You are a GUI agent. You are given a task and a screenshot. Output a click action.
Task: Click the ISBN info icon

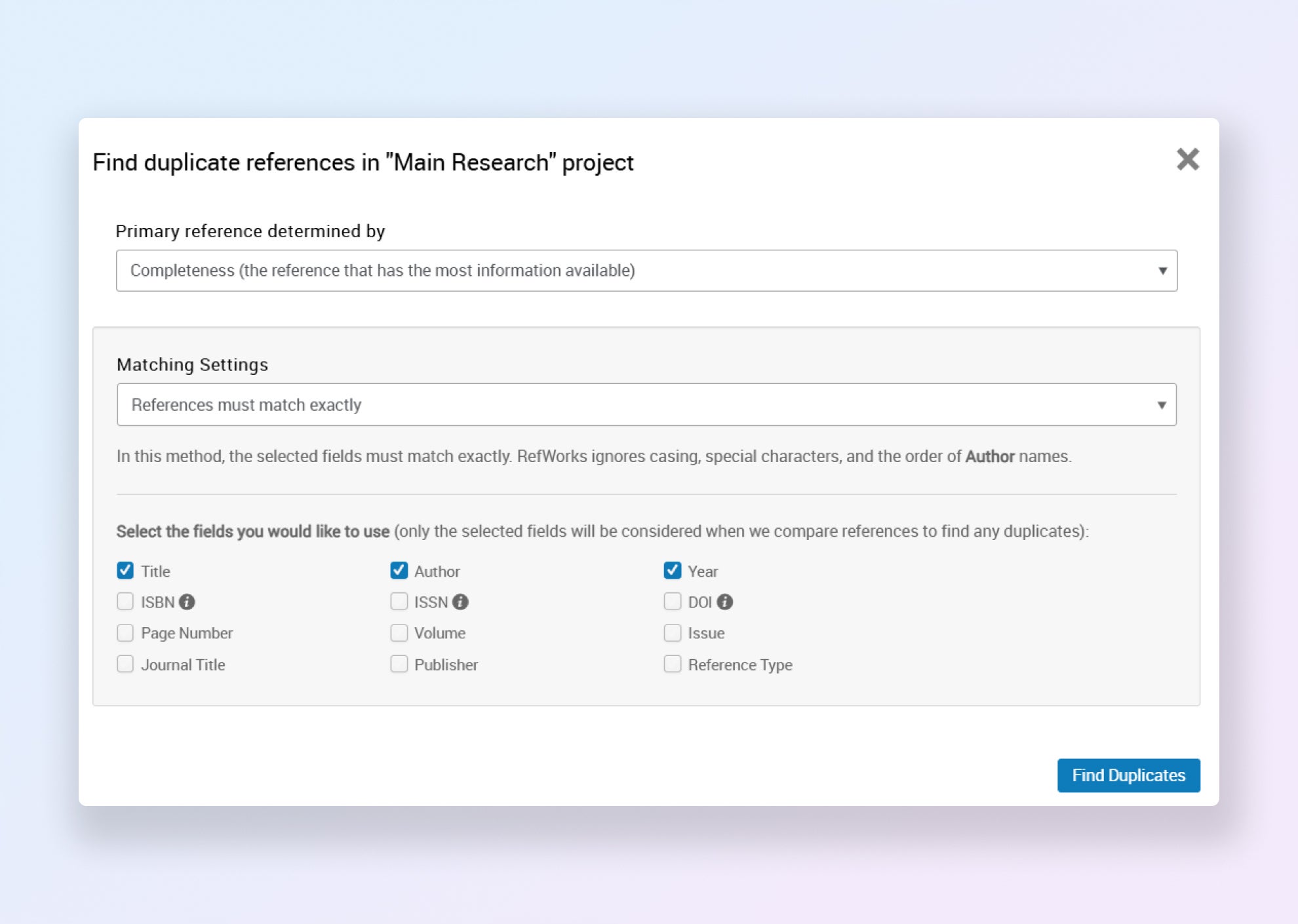(x=187, y=602)
